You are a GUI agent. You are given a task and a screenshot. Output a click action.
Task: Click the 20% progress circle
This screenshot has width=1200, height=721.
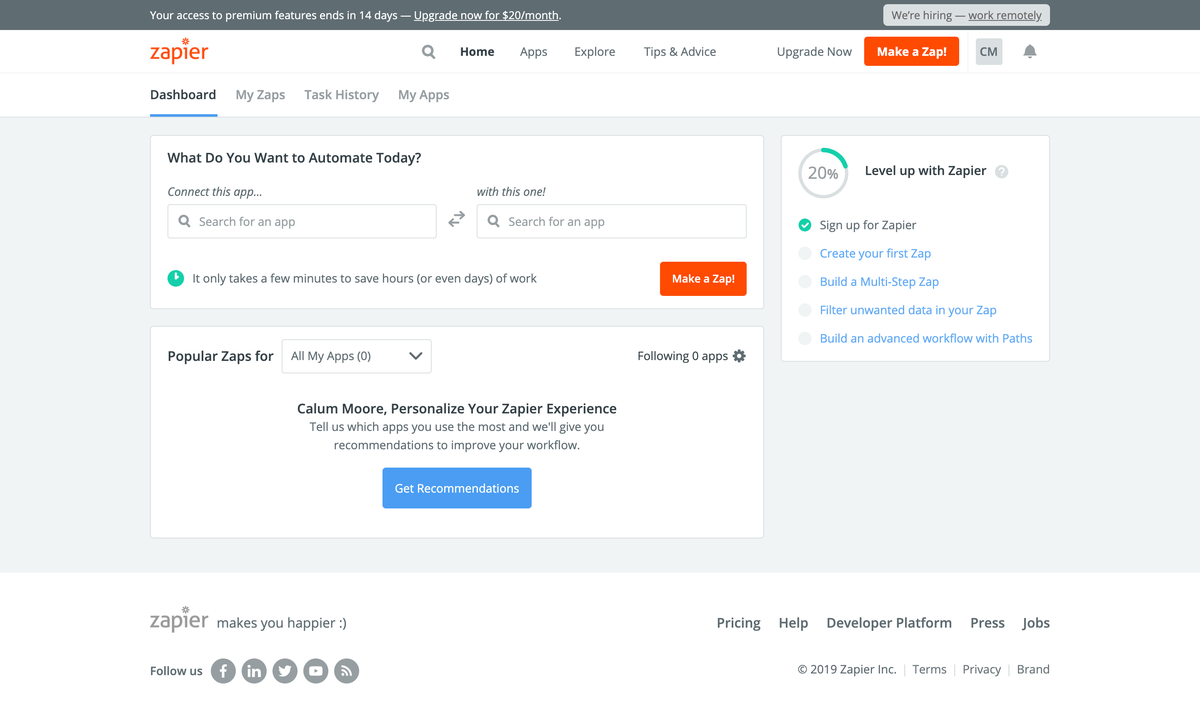pos(823,173)
